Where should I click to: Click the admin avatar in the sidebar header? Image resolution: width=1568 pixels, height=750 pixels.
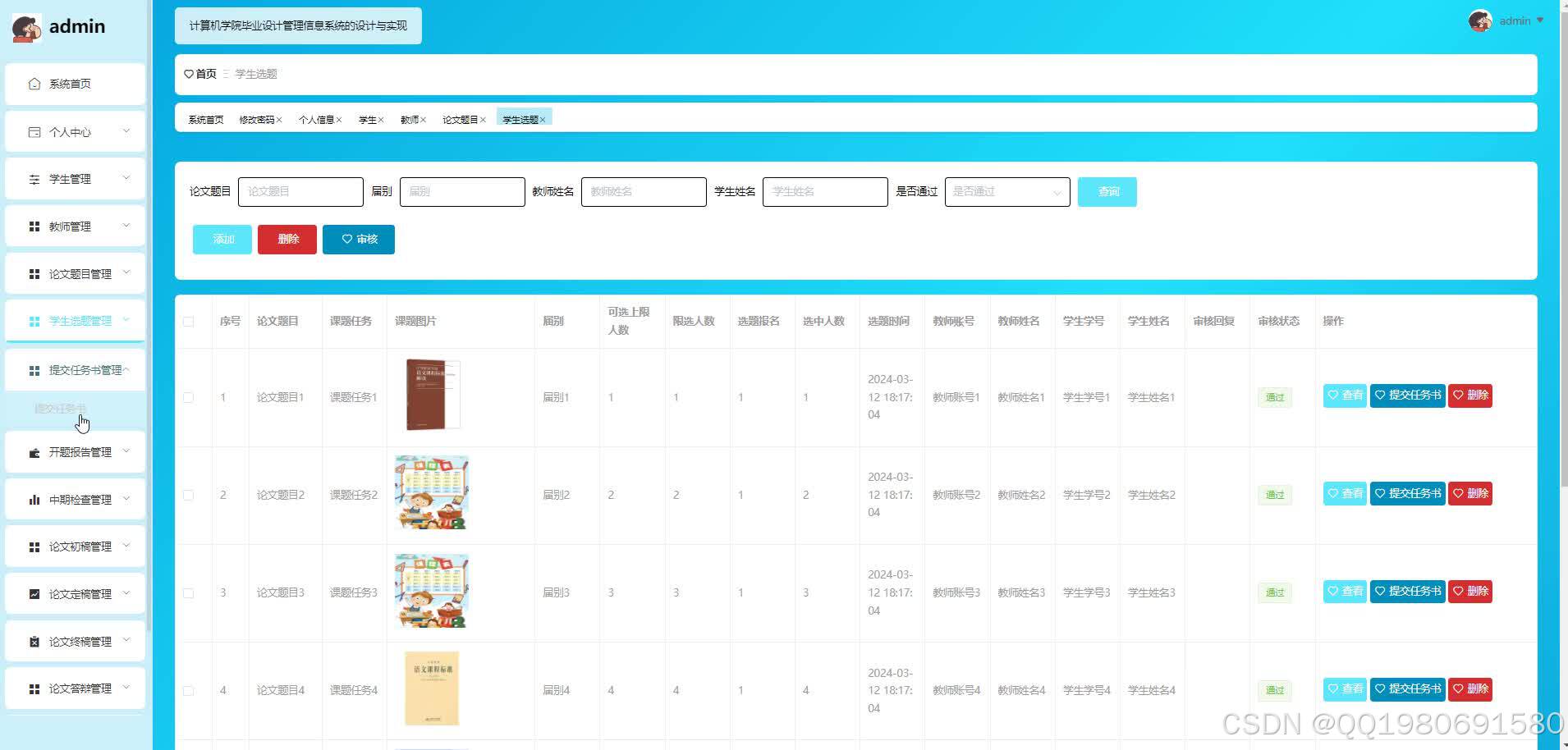(27, 28)
